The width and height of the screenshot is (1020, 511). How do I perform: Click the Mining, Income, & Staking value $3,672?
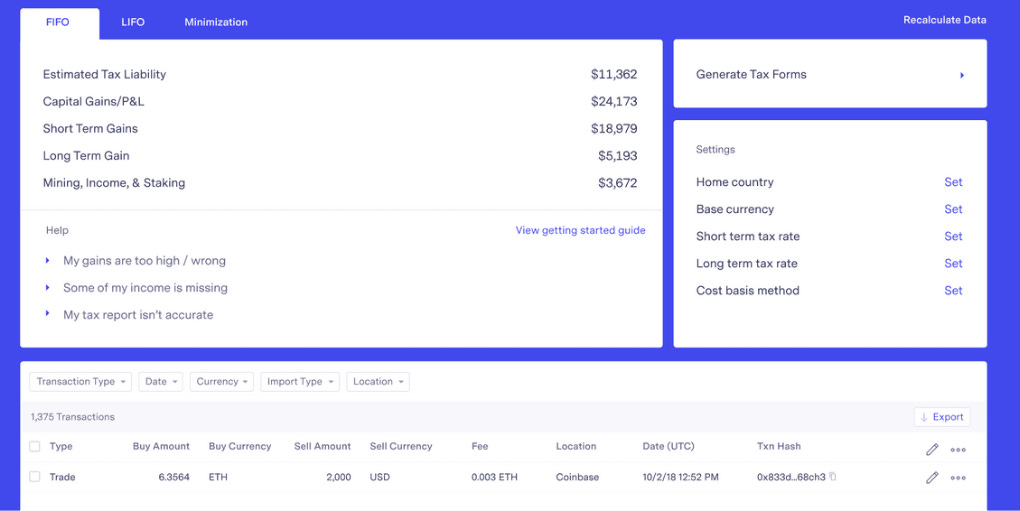tap(618, 183)
